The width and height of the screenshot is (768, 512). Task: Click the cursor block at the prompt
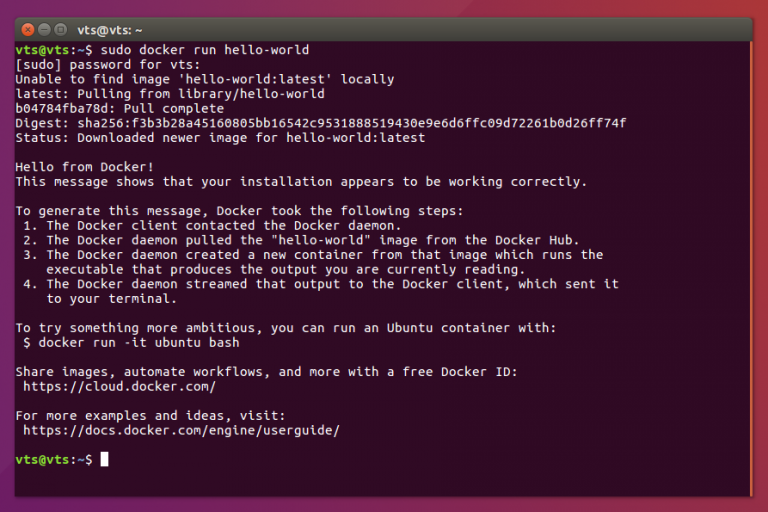pyautogui.click(x=104, y=459)
